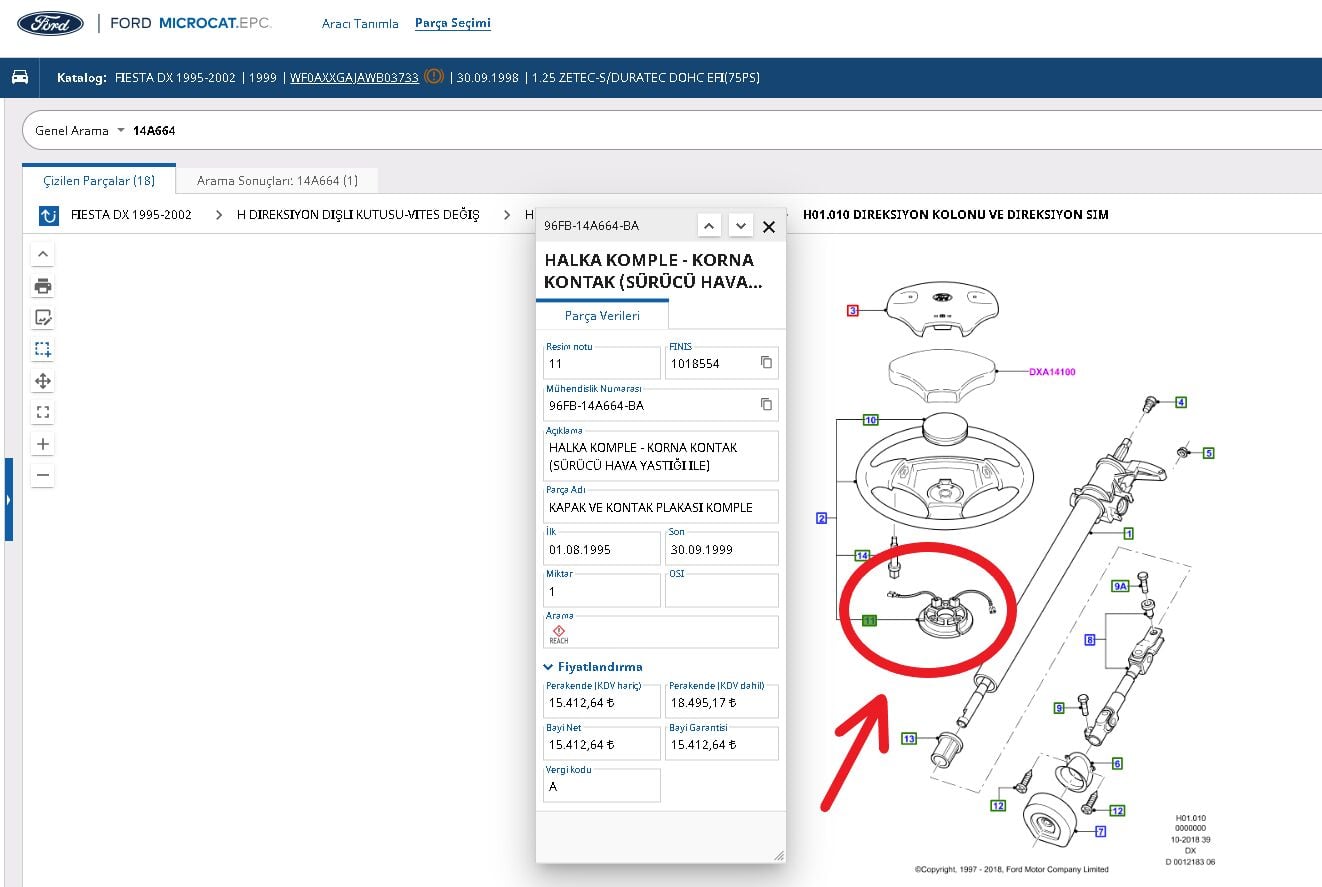
Task: Click the Parça Adı field
Action: coord(661,507)
